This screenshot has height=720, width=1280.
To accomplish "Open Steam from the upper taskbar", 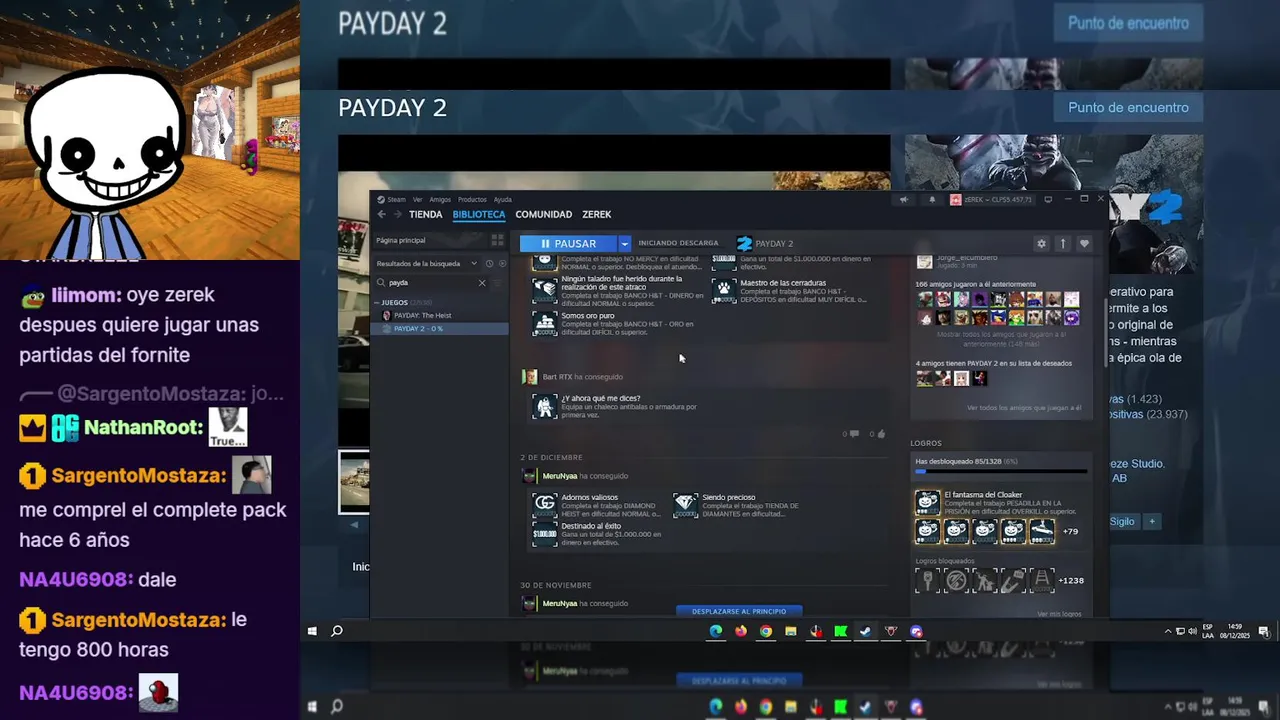I will tap(866, 631).
